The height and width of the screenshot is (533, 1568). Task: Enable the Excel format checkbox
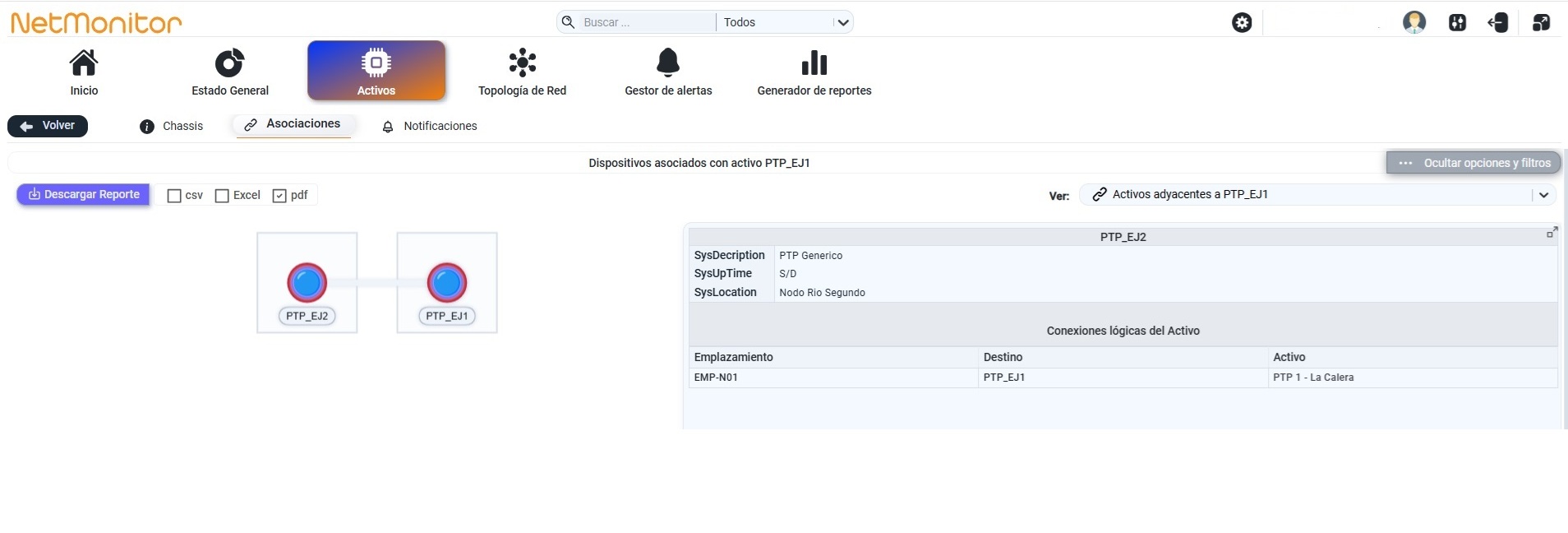click(222, 196)
